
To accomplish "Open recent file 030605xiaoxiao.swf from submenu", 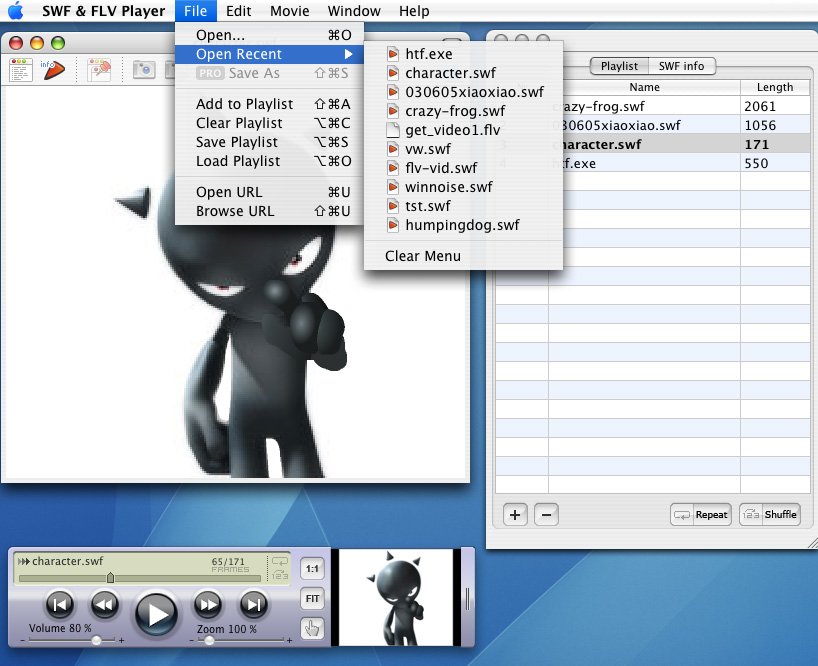I will tap(463, 92).
